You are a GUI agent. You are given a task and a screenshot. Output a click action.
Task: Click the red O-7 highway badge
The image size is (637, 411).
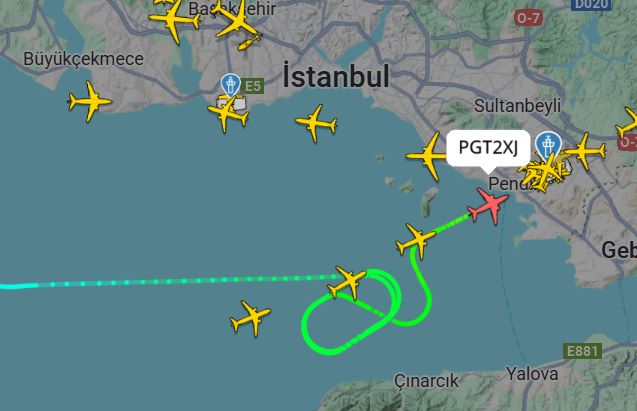tap(528, 18)
